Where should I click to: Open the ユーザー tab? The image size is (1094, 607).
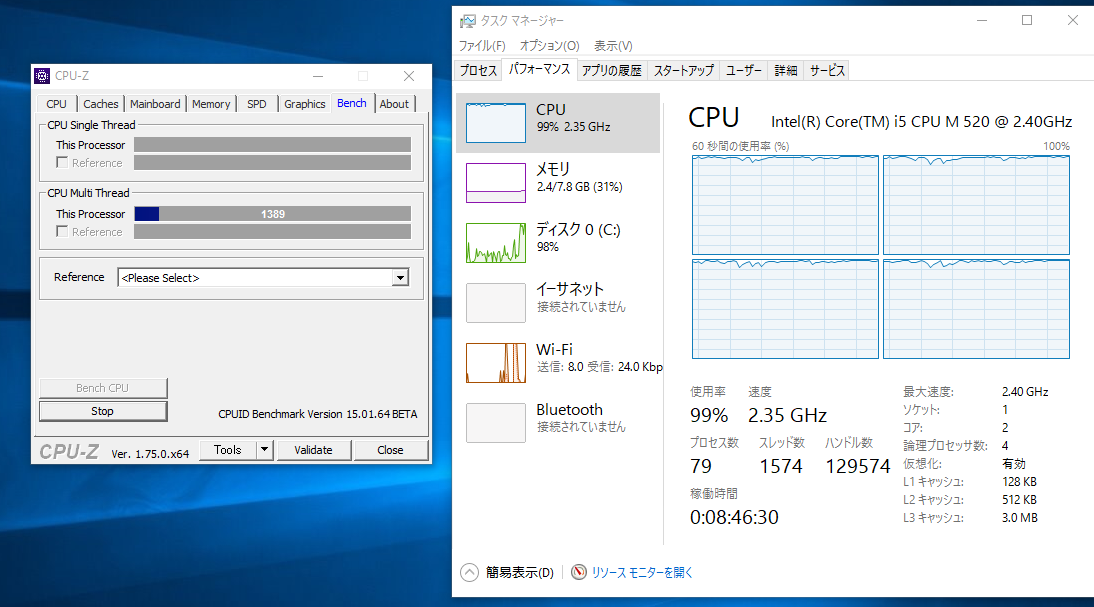click(744, 70)
